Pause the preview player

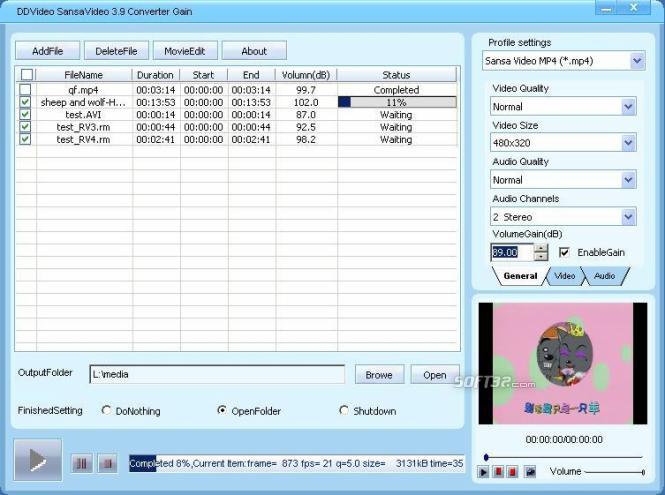[499, 472]
